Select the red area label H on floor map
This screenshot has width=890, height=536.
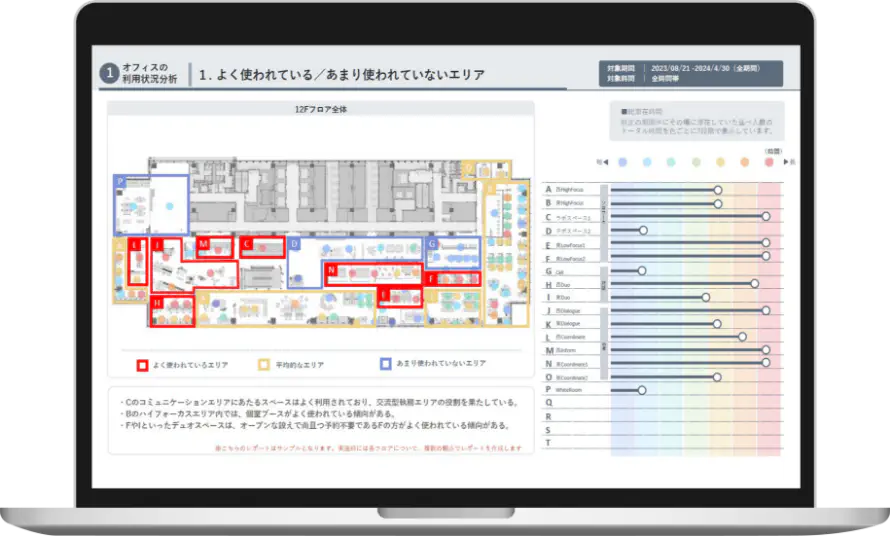[x=157, y=302]
